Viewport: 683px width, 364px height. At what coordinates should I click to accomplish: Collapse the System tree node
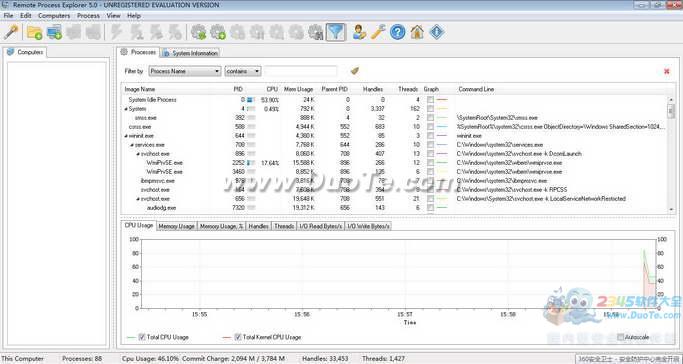coord(126,109)
